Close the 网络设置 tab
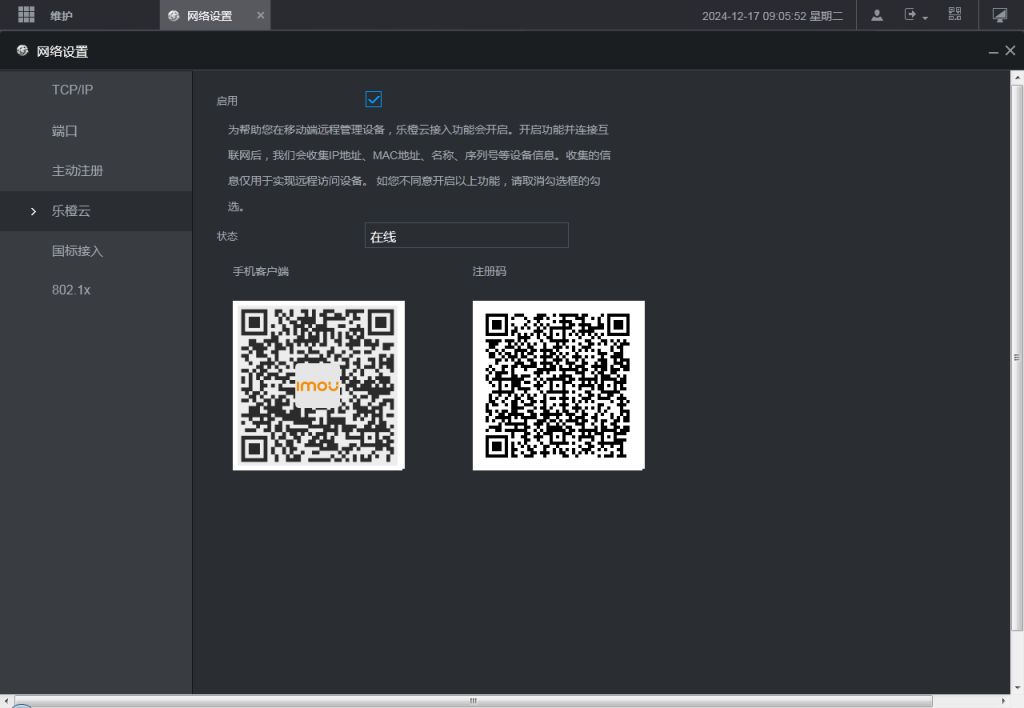The width and height of the screenshot is (1024, 708). [x=261, y=16]
